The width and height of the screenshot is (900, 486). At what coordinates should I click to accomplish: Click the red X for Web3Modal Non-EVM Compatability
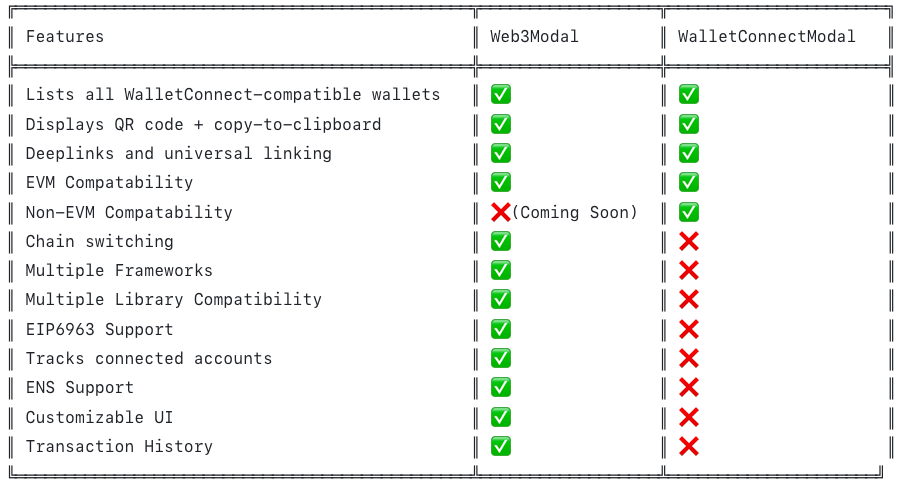(x=501, y=212)
